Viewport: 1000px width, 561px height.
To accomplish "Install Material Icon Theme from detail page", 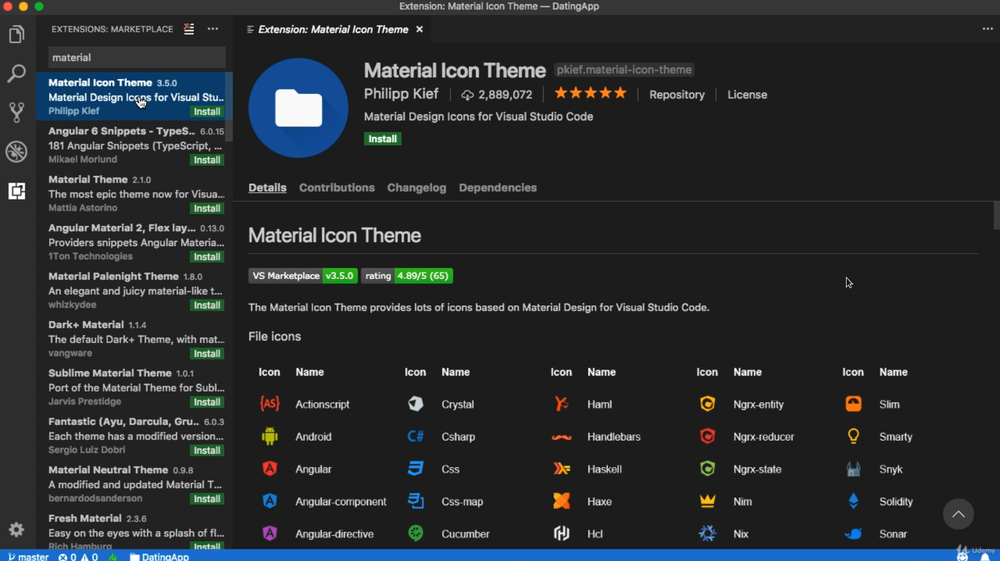I will (383, 138).
